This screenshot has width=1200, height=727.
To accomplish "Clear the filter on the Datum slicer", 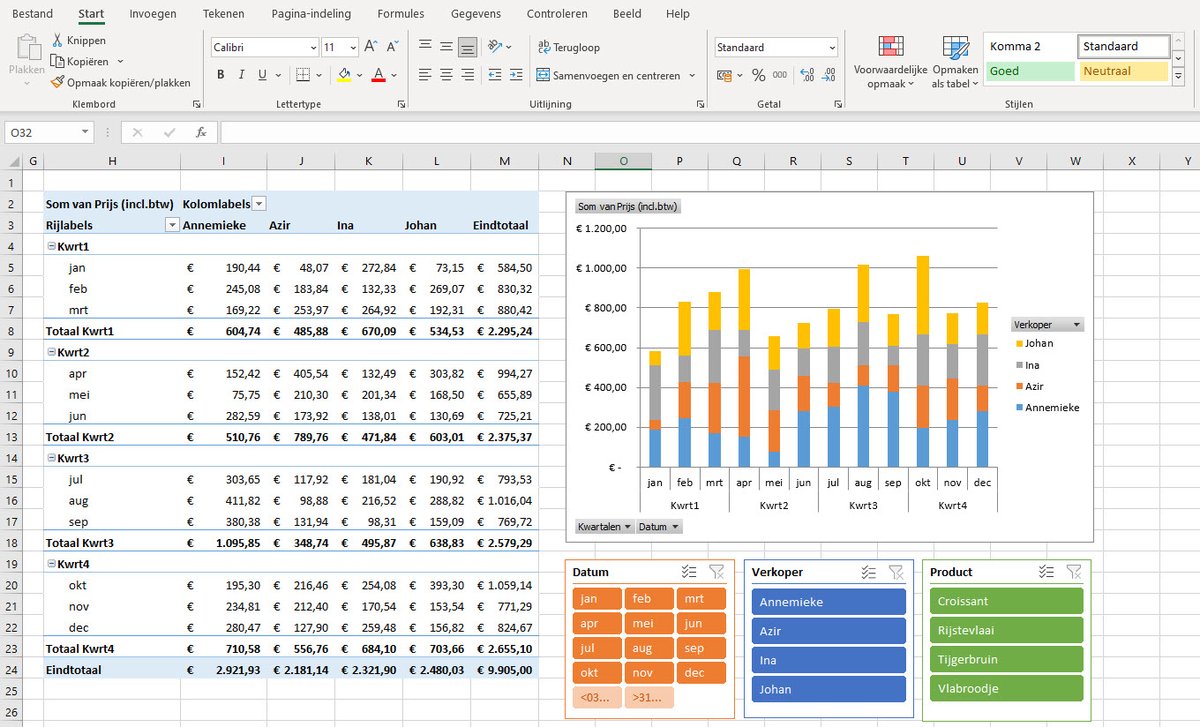I will pos(716,572).
